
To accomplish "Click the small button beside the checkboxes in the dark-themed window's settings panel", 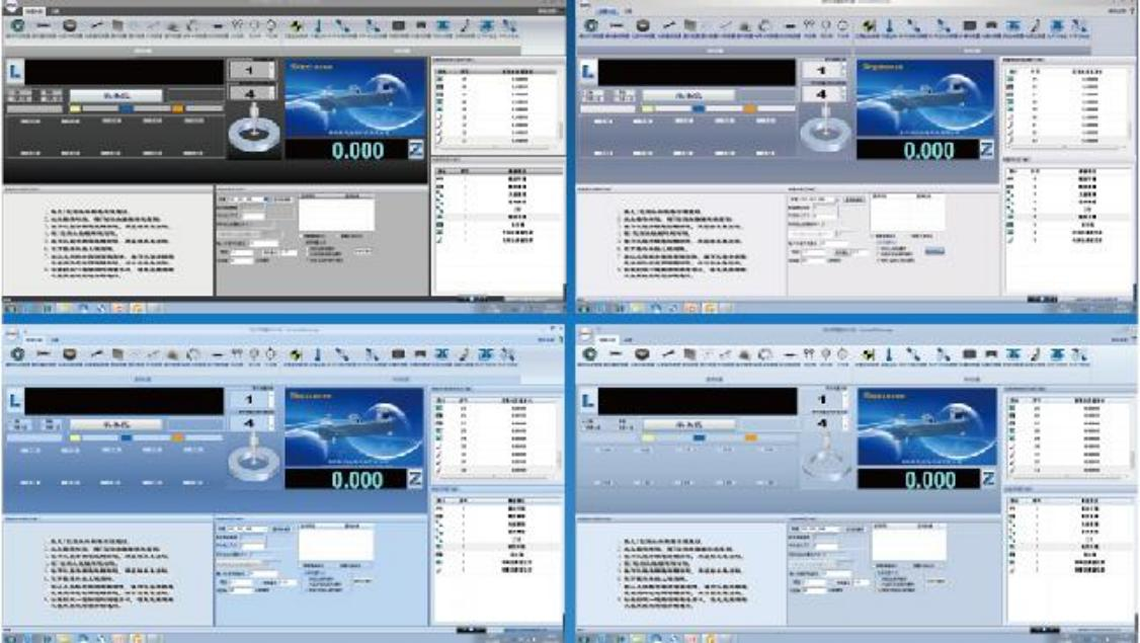I will tap(362, 251).
